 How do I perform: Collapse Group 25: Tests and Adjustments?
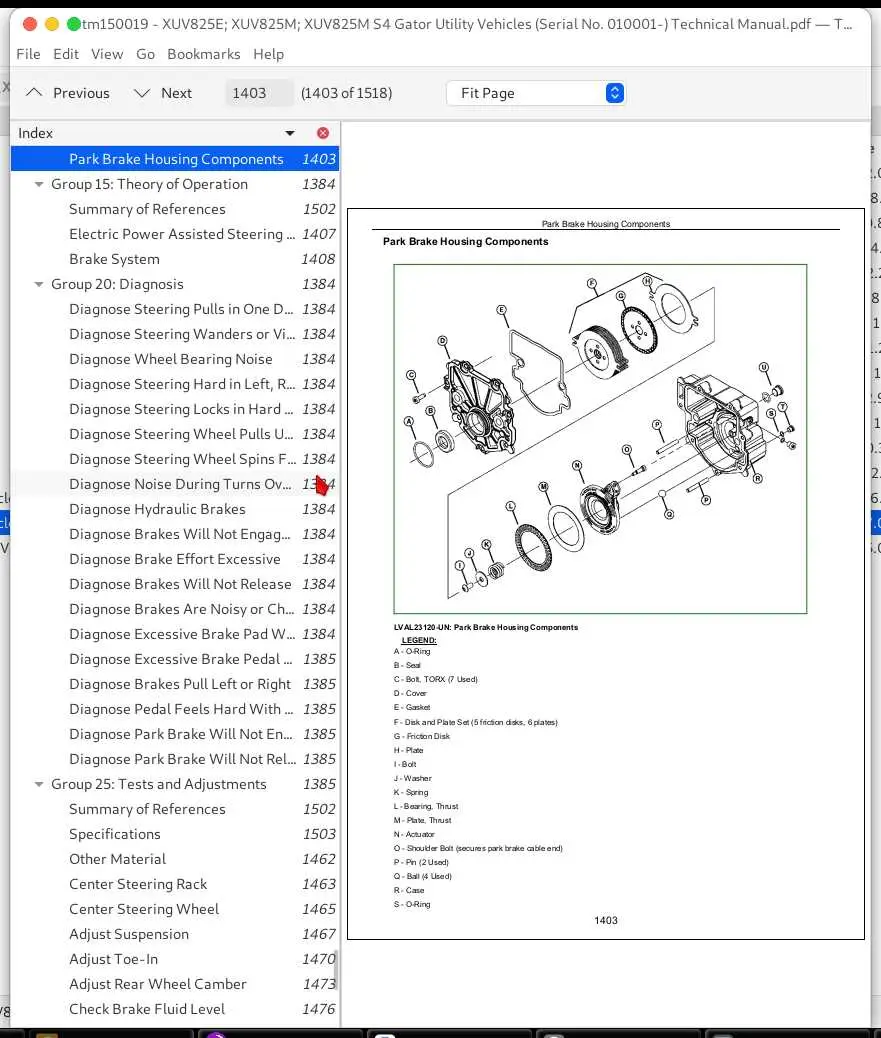39,784
